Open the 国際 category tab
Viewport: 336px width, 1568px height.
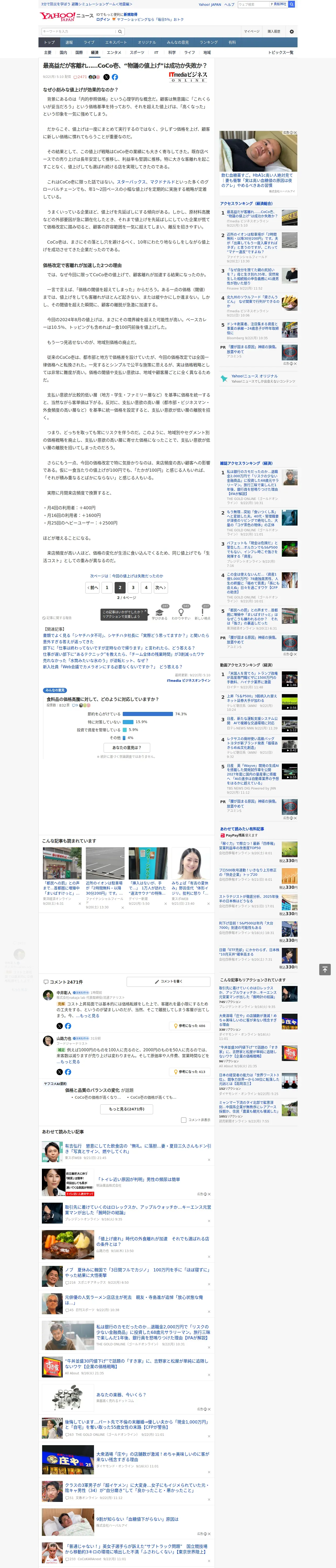(79, 52)
